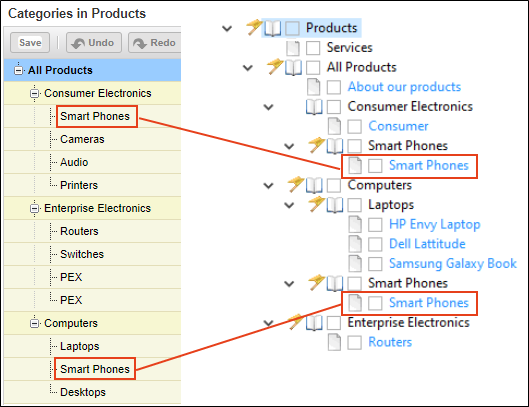The height and width of the screenshot is (407, 529).
Task: Click the book icon next to Products
Action: (272, 28)
